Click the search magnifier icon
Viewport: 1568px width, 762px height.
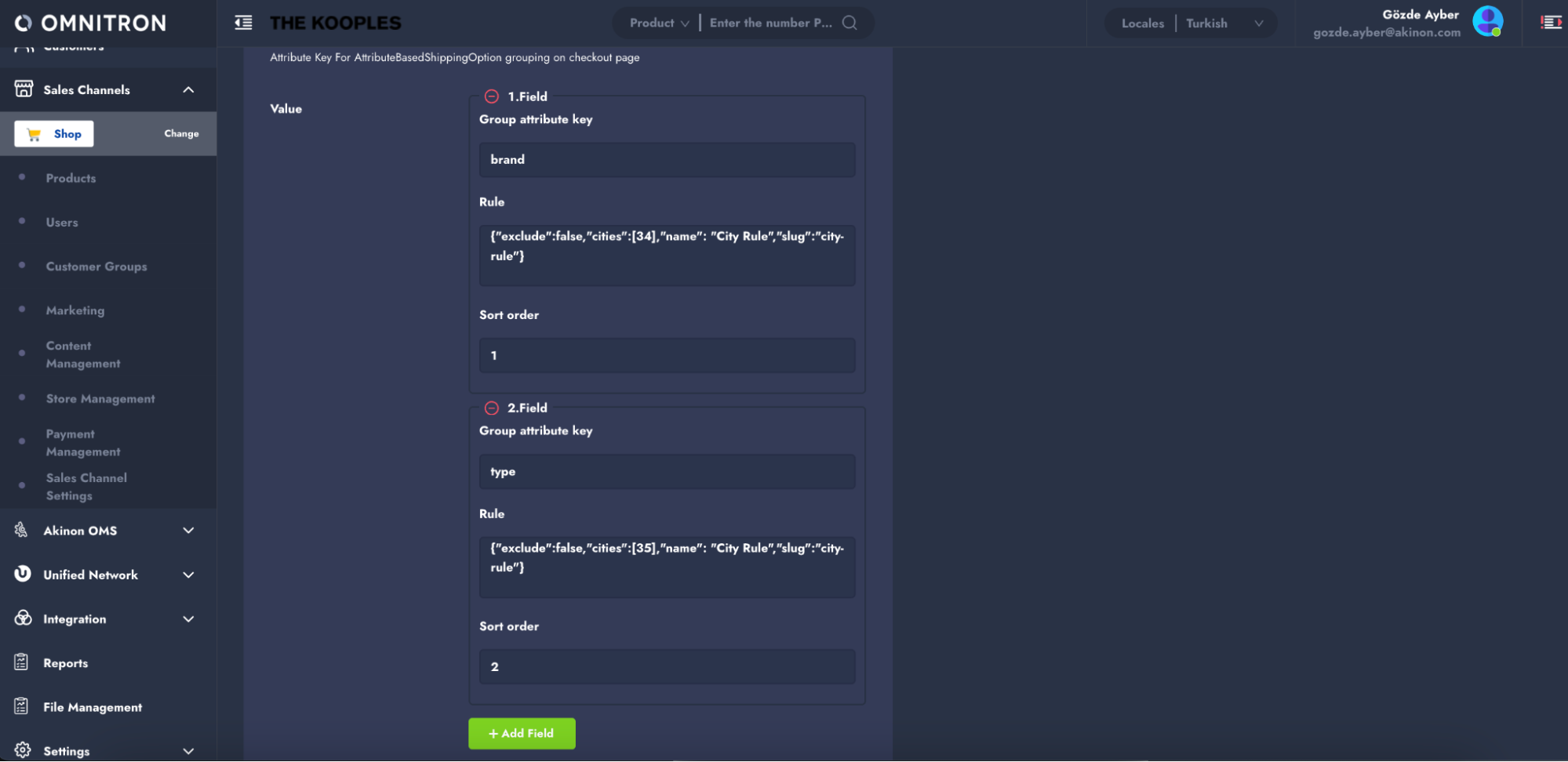849,23
